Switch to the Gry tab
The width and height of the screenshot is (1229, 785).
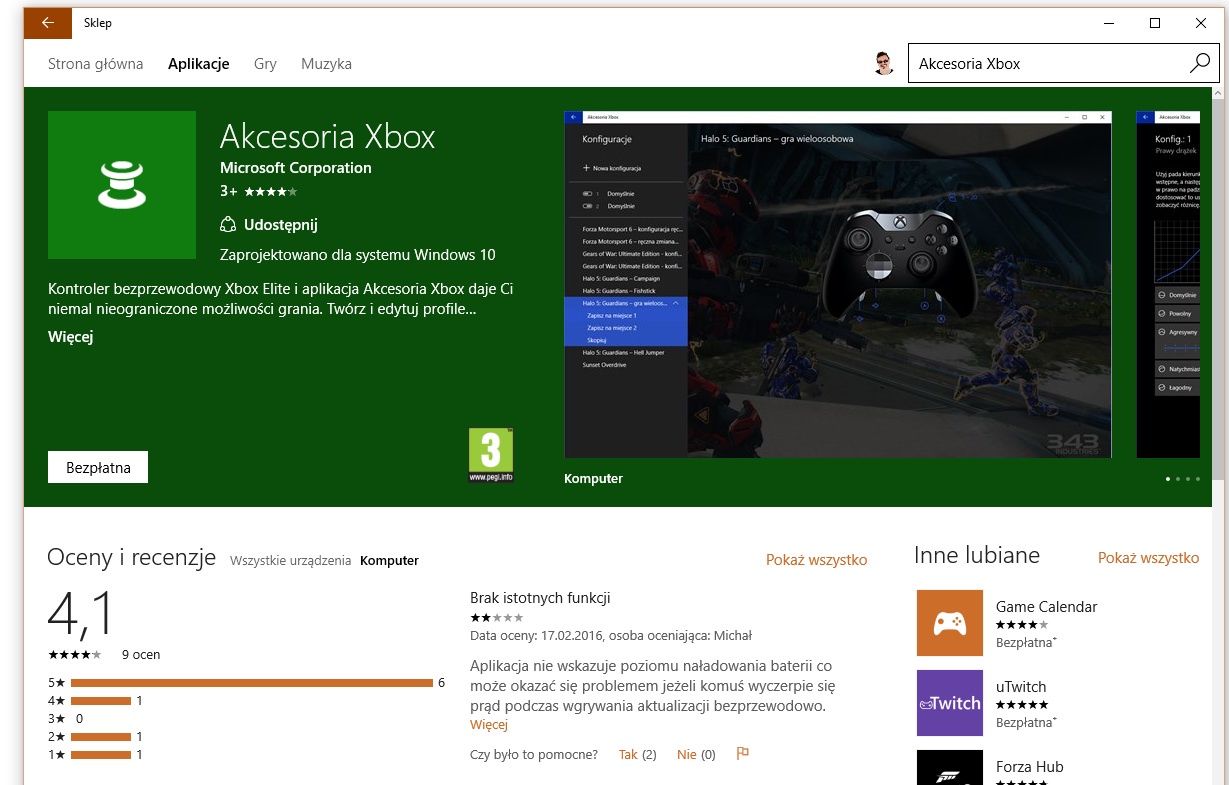pyautogui.click(x=265, y=63)
